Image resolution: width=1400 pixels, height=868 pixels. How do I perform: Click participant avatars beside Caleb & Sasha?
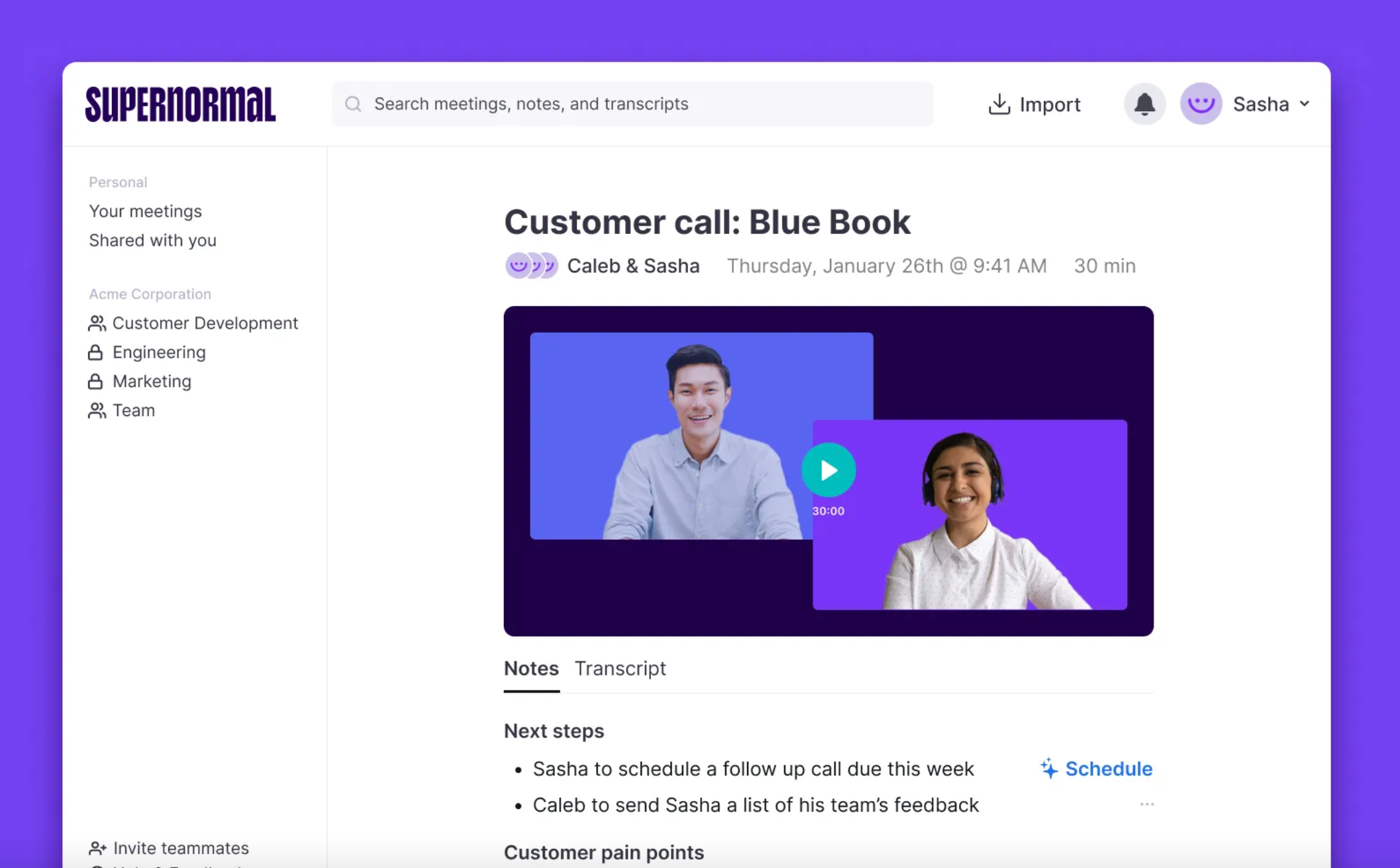531,266
